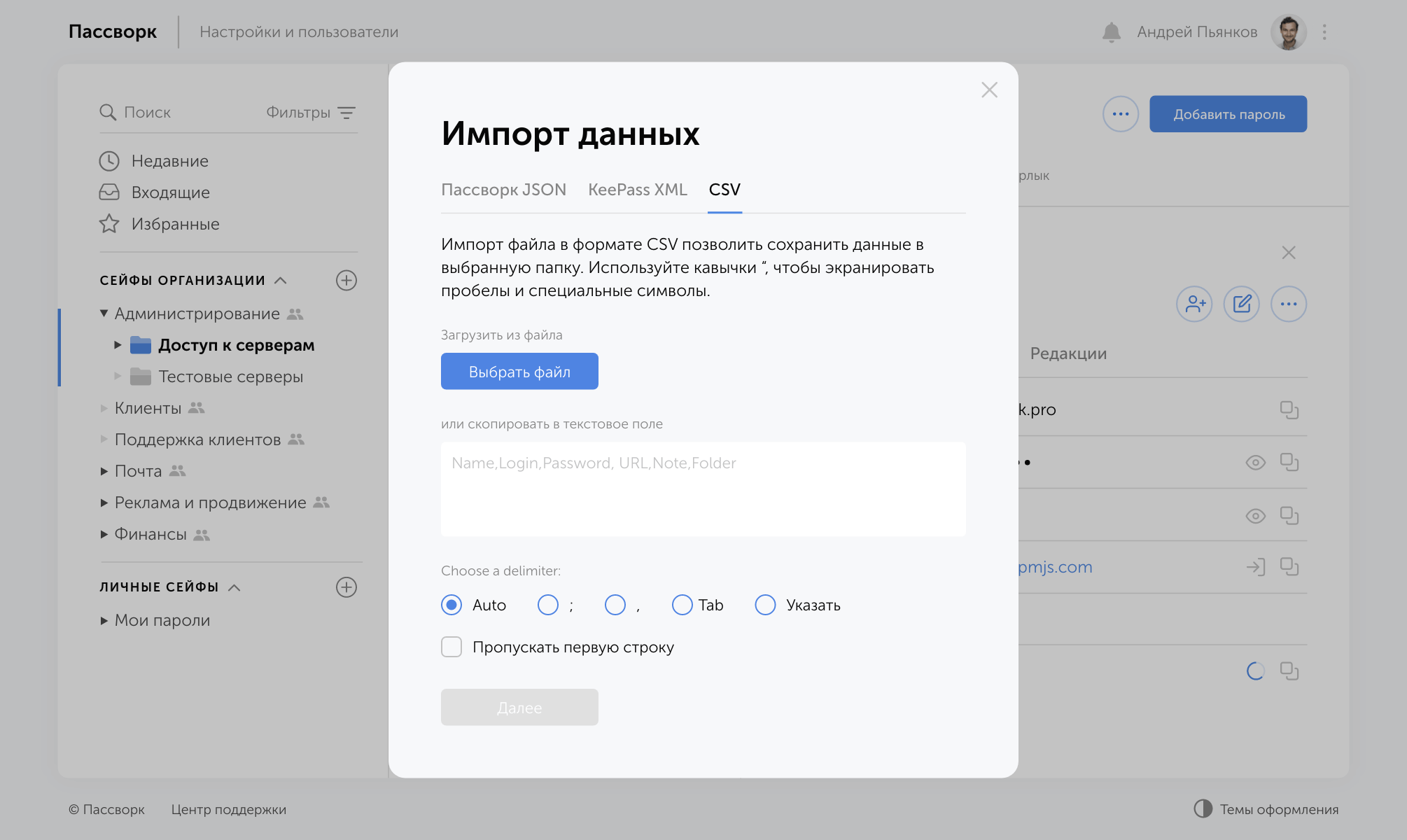Click the add user access icon
The height and width of the screenshot is (840, 1407).
1194,304
